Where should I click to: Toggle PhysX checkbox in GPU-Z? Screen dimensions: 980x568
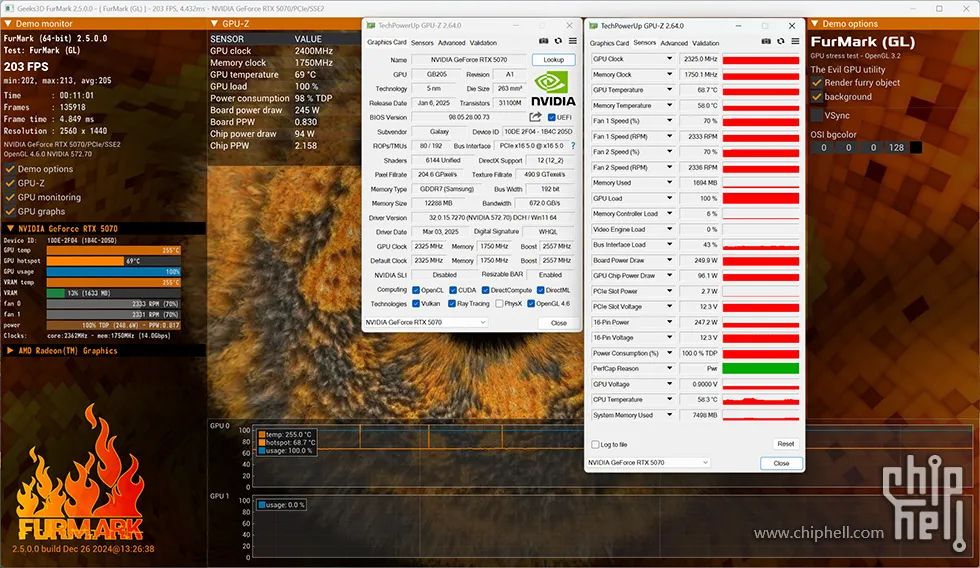tap(499, 304)
